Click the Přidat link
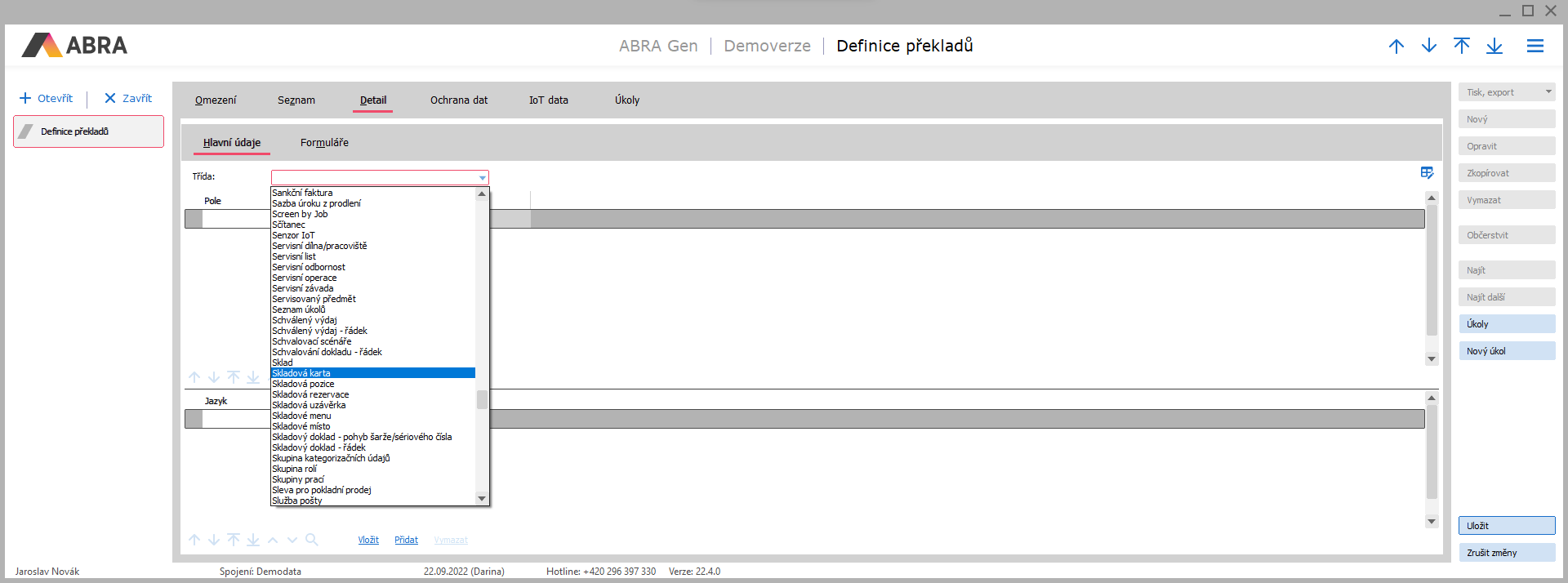This screenshot has height=583, width=1568. tap(406, 541)
